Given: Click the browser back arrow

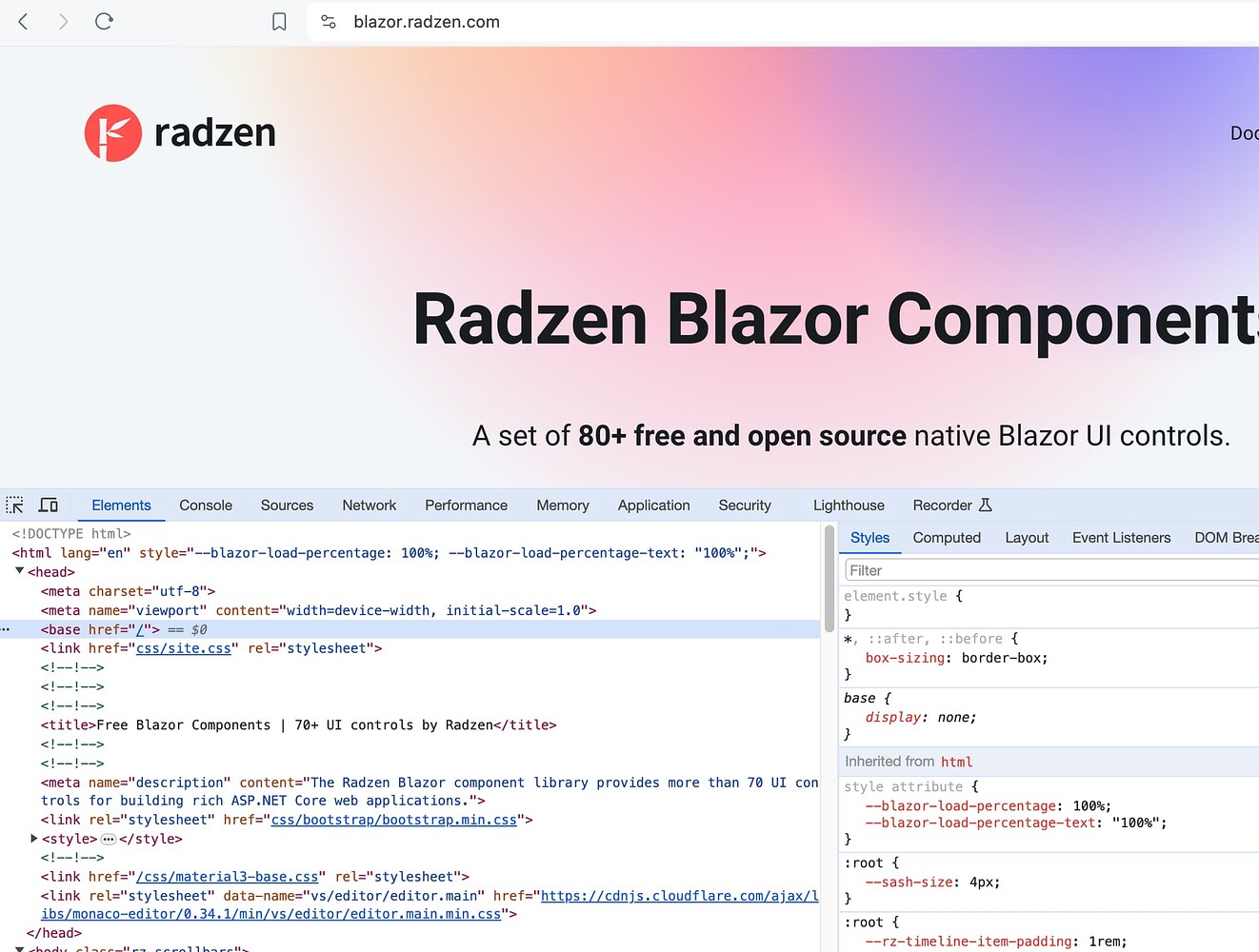Looking at the screenshot, I should coord(23,21).
